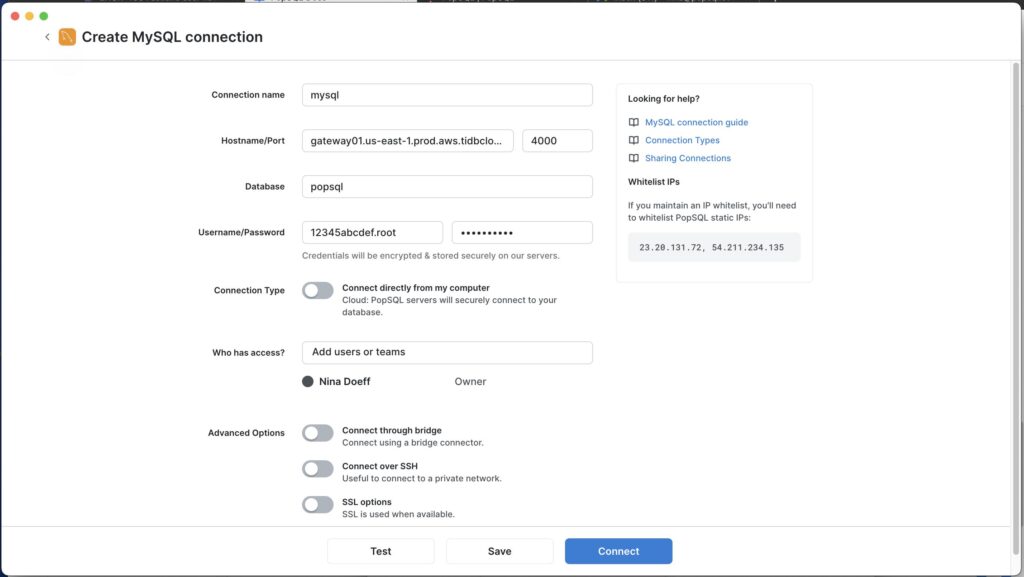The width and height of the screenshot is (1024, 577).
Task: Open the MySQL connection guide
Action: click(696, 121)
